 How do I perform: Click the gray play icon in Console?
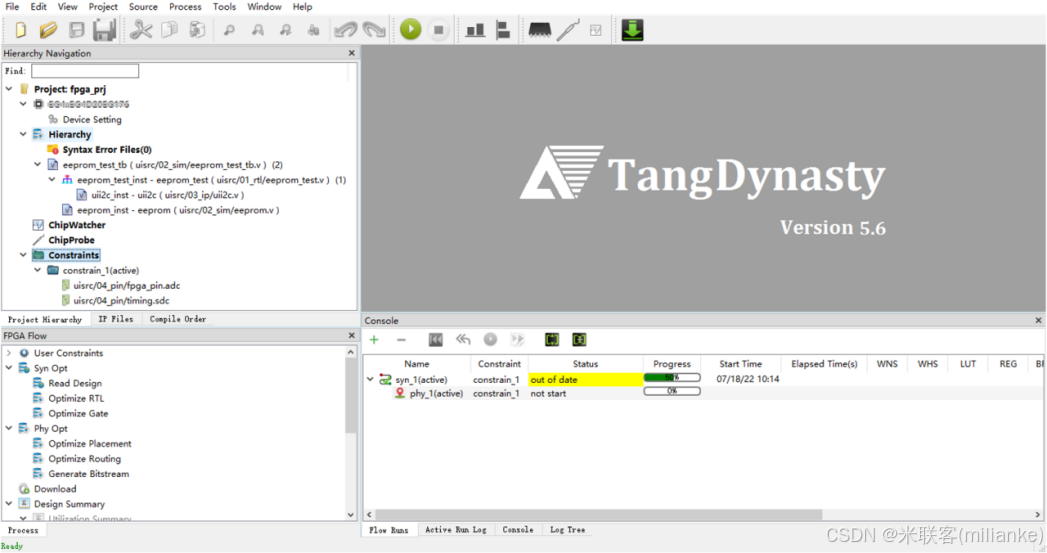490,340
